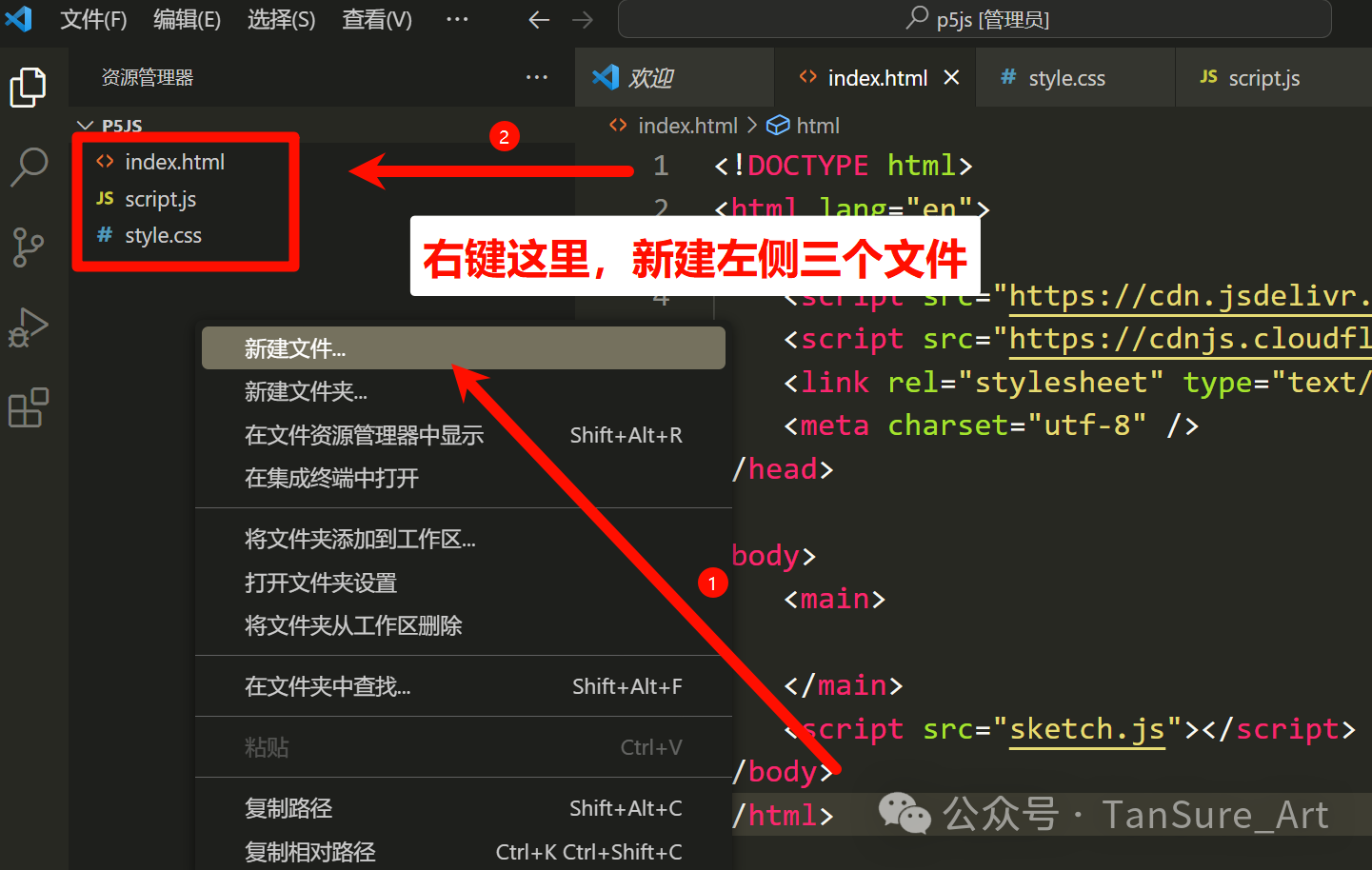This screenshot has width=1372, height=870.
Task: Follow the cdn.jsdelivr script URL link
Action: coord(1190,296)
